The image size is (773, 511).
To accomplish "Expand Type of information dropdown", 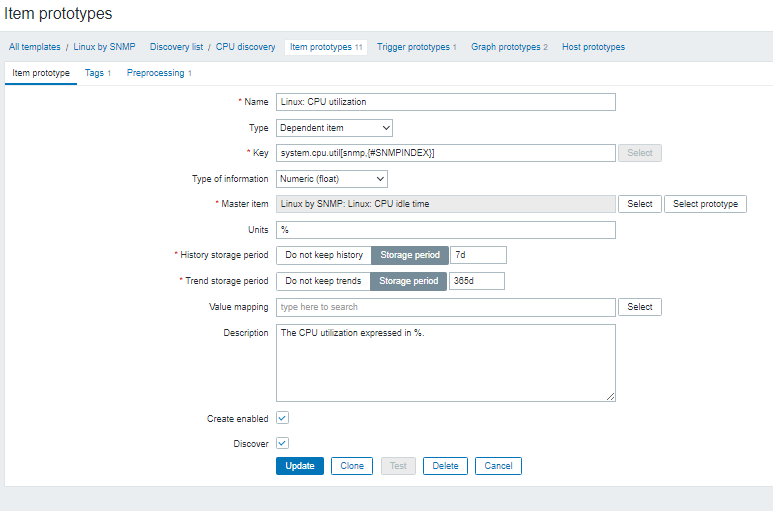I will [x=331, y=178].
